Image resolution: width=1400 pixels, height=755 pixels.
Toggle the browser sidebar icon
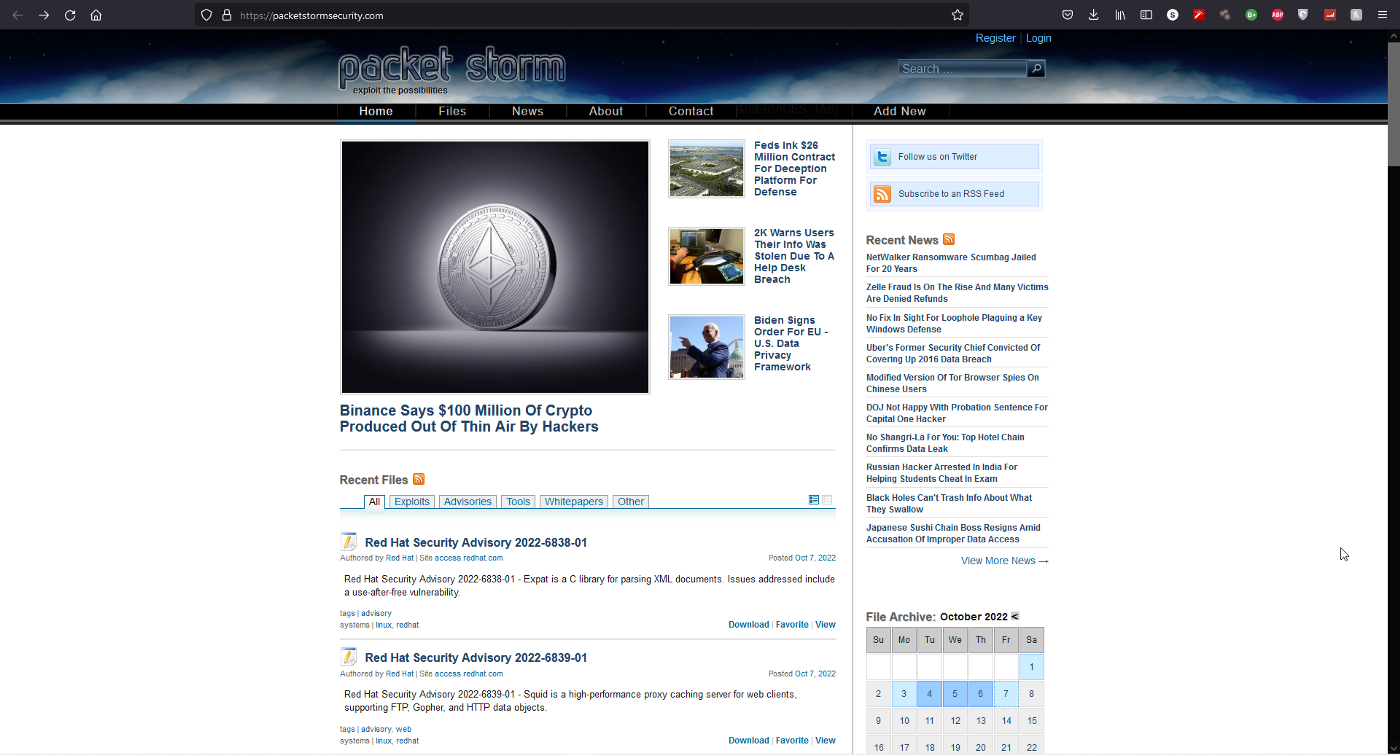[1147, 15]
